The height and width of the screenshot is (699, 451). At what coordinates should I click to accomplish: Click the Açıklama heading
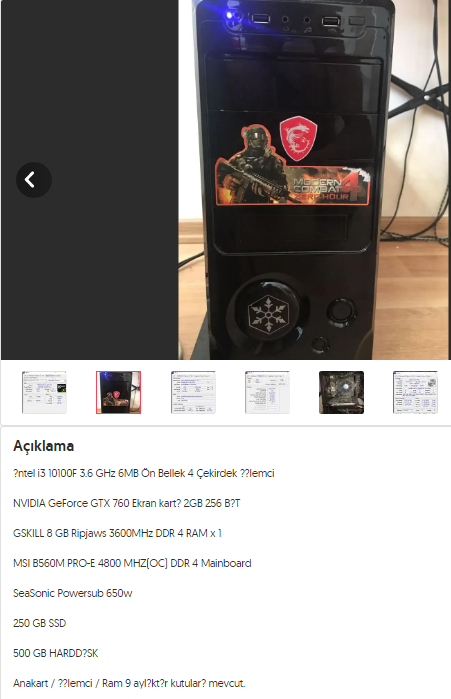click(x=44, y=446)
